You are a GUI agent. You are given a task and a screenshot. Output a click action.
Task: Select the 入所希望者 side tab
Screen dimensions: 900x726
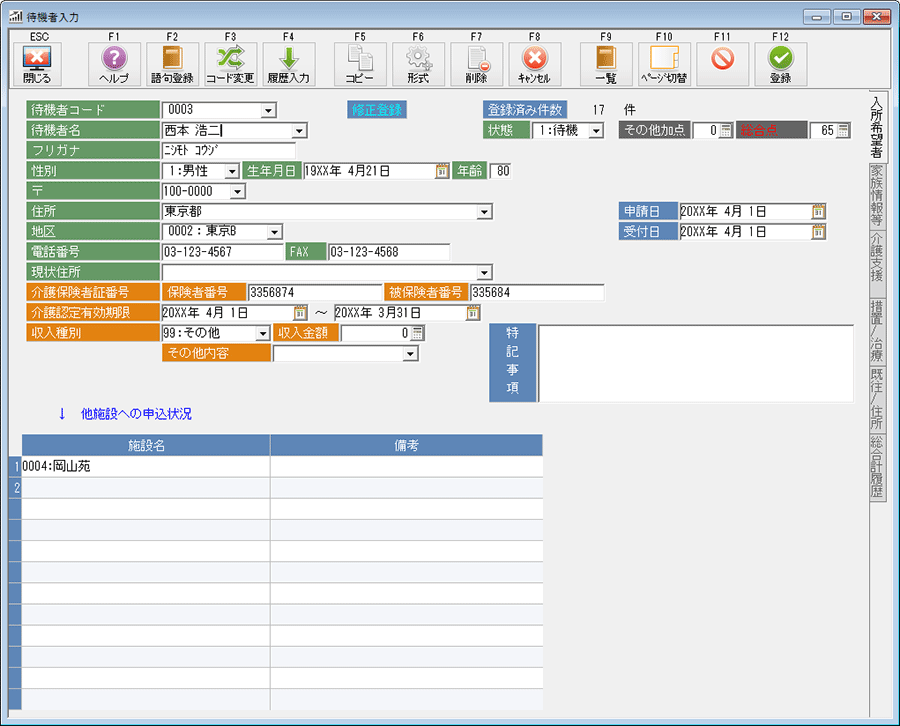(x=876, y=126)
